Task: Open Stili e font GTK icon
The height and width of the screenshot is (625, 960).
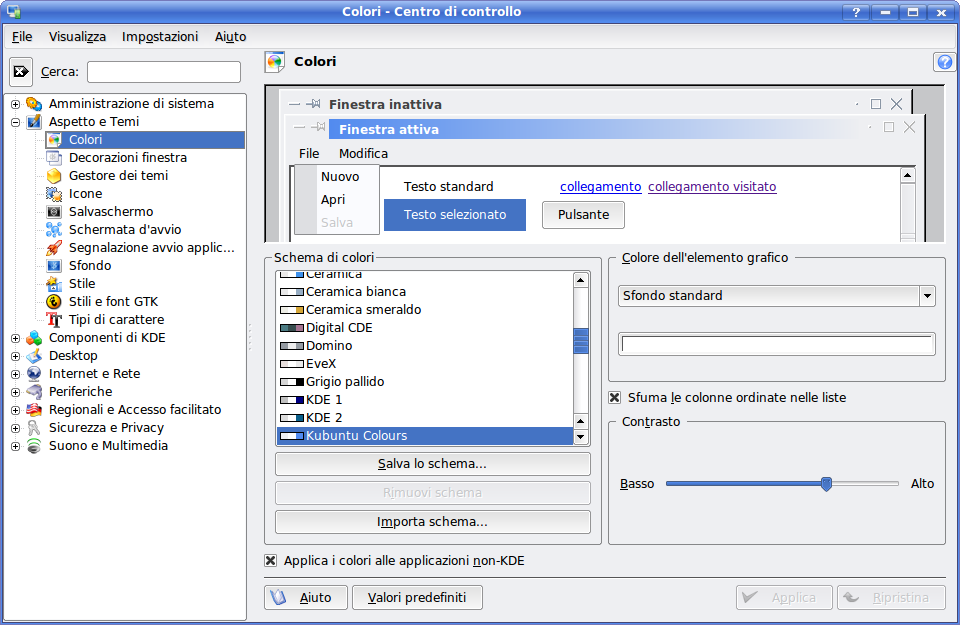Action: (54, 302)
